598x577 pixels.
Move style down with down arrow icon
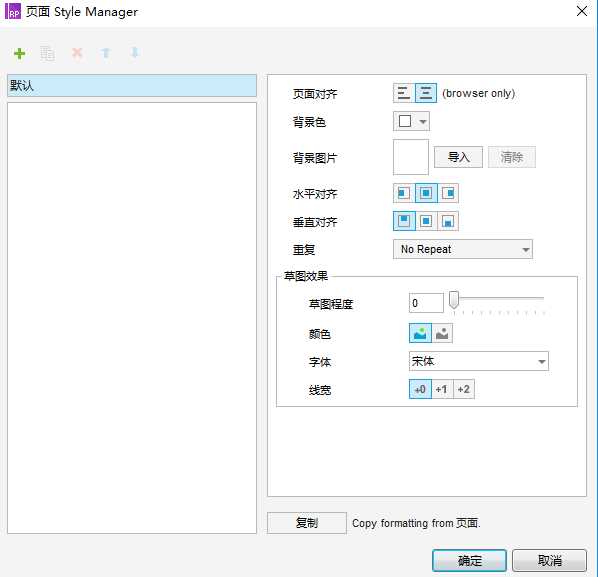tap(135, 53)
